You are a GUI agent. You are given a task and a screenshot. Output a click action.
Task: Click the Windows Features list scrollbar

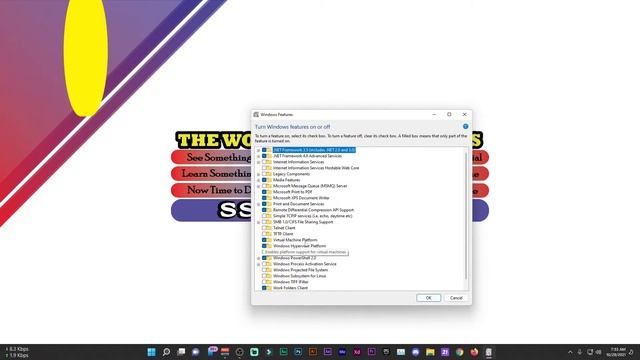tap(466, 216)
